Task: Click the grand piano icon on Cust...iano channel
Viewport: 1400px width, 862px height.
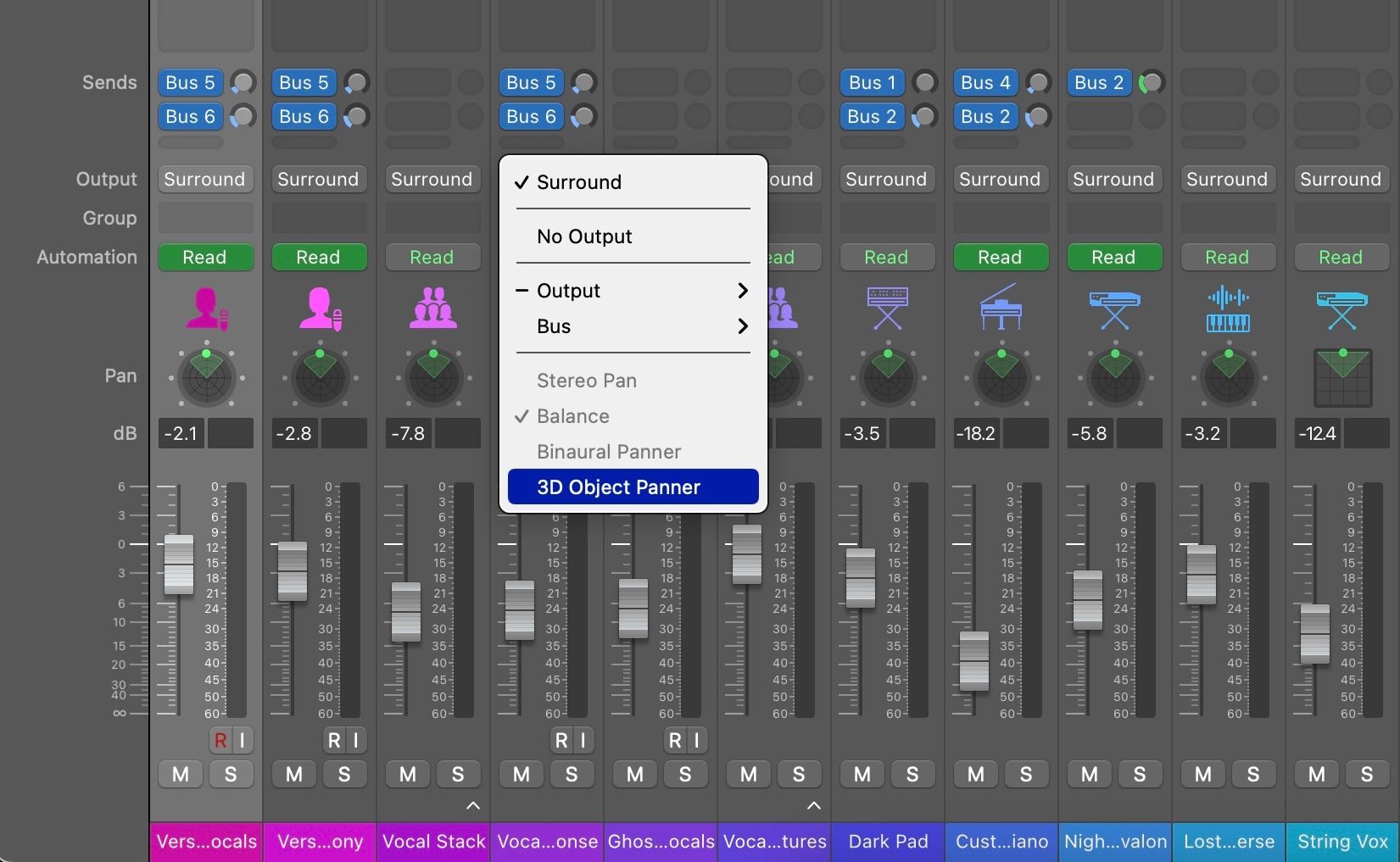Action: pos(1001,308)
